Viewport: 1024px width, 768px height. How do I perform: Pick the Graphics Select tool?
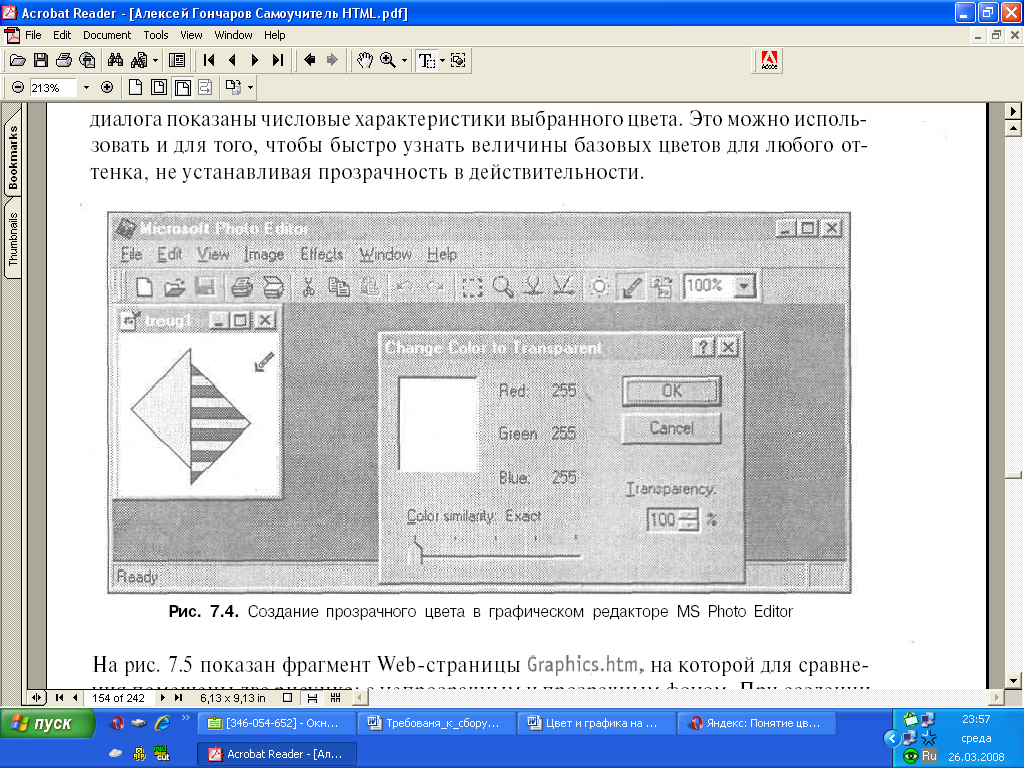[458, 61]
